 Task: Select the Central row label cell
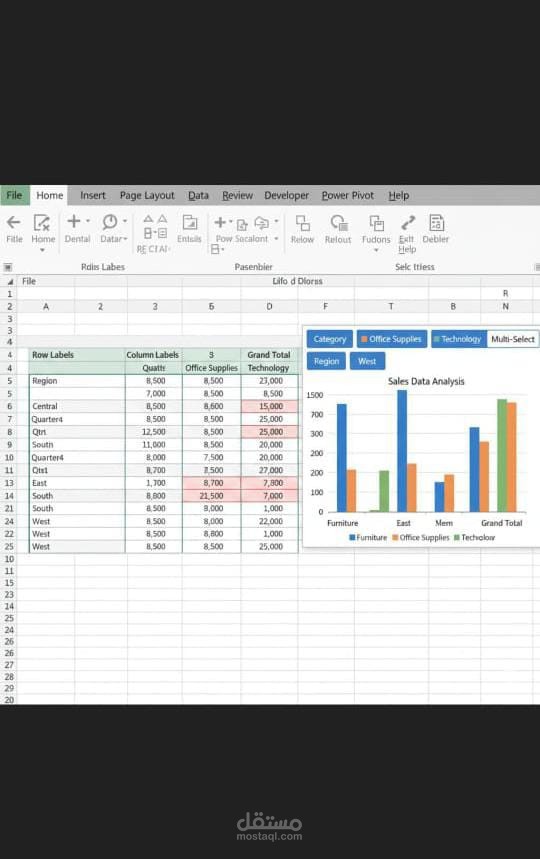pos(77,406)
